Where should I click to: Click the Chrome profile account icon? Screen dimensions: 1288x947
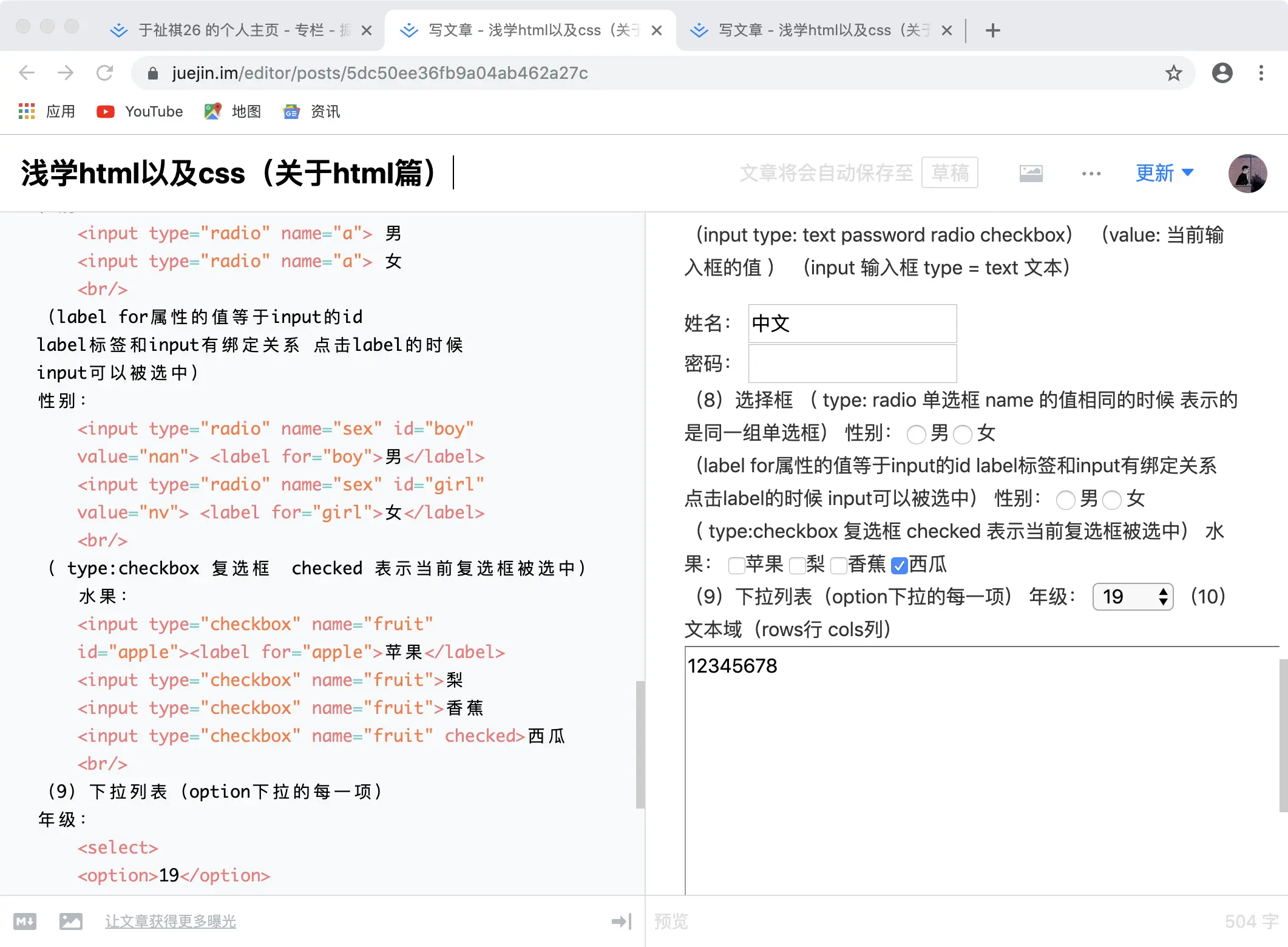(1222, 73)
